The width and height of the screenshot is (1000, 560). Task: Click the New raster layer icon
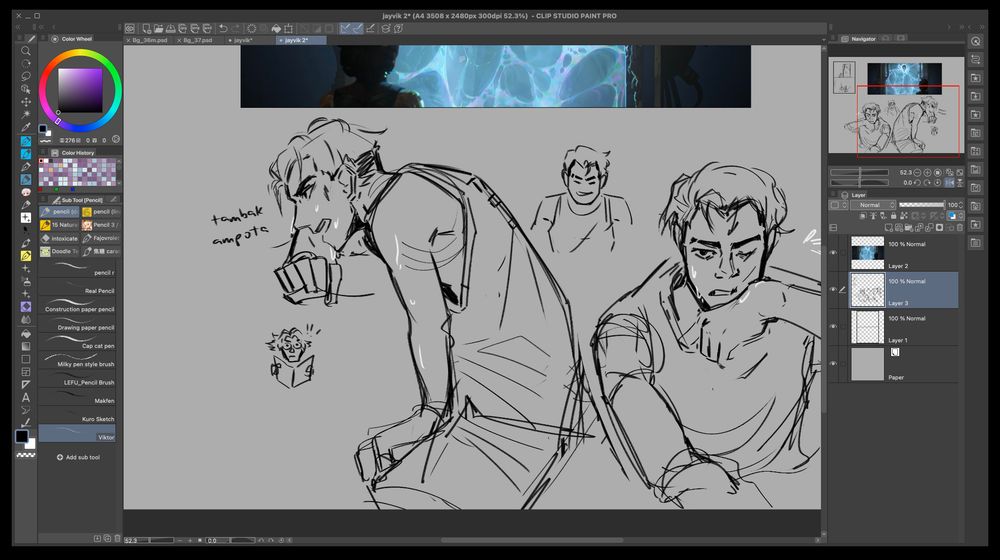point(888,227)
